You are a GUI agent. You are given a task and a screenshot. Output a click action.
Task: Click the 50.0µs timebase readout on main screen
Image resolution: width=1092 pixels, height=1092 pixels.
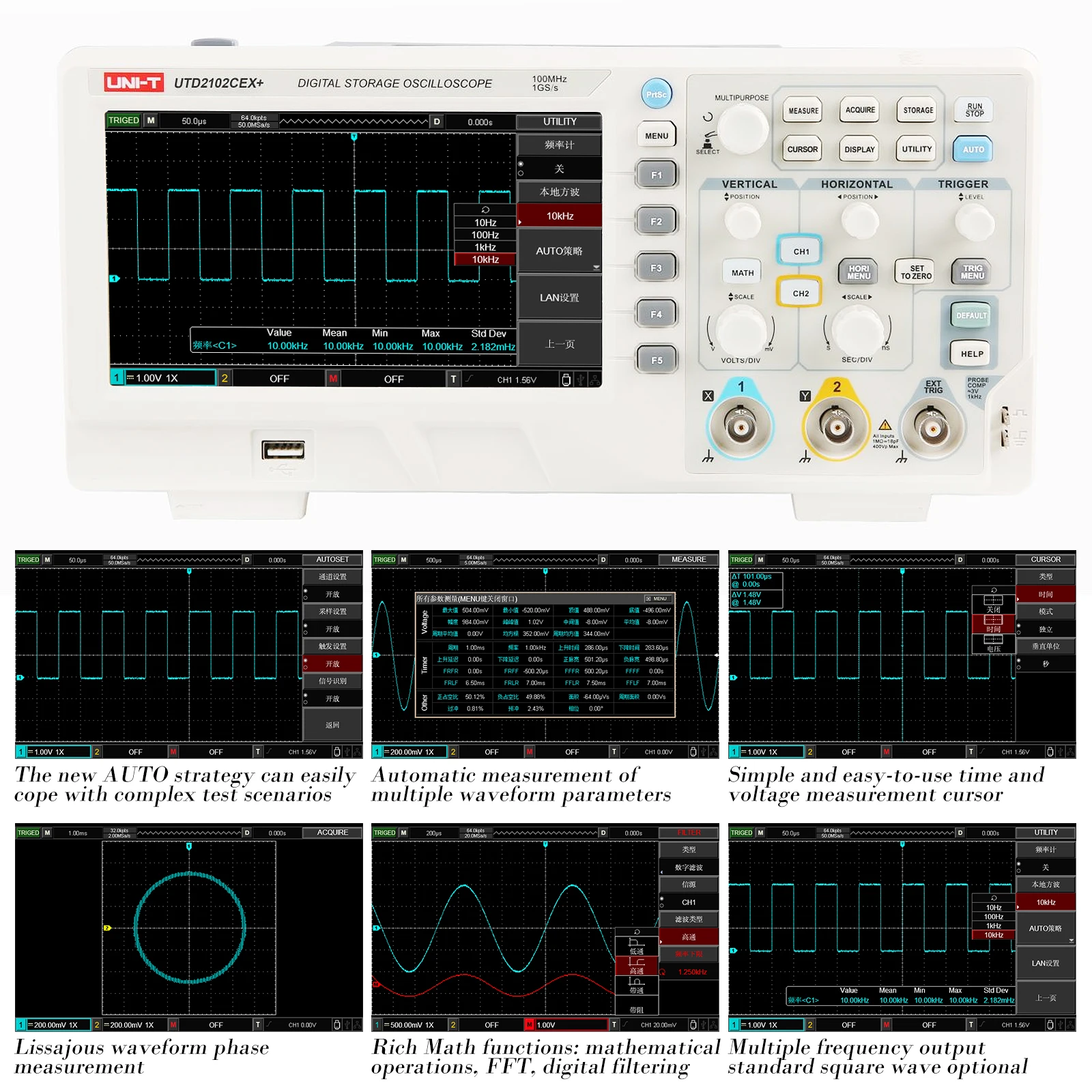194,121
